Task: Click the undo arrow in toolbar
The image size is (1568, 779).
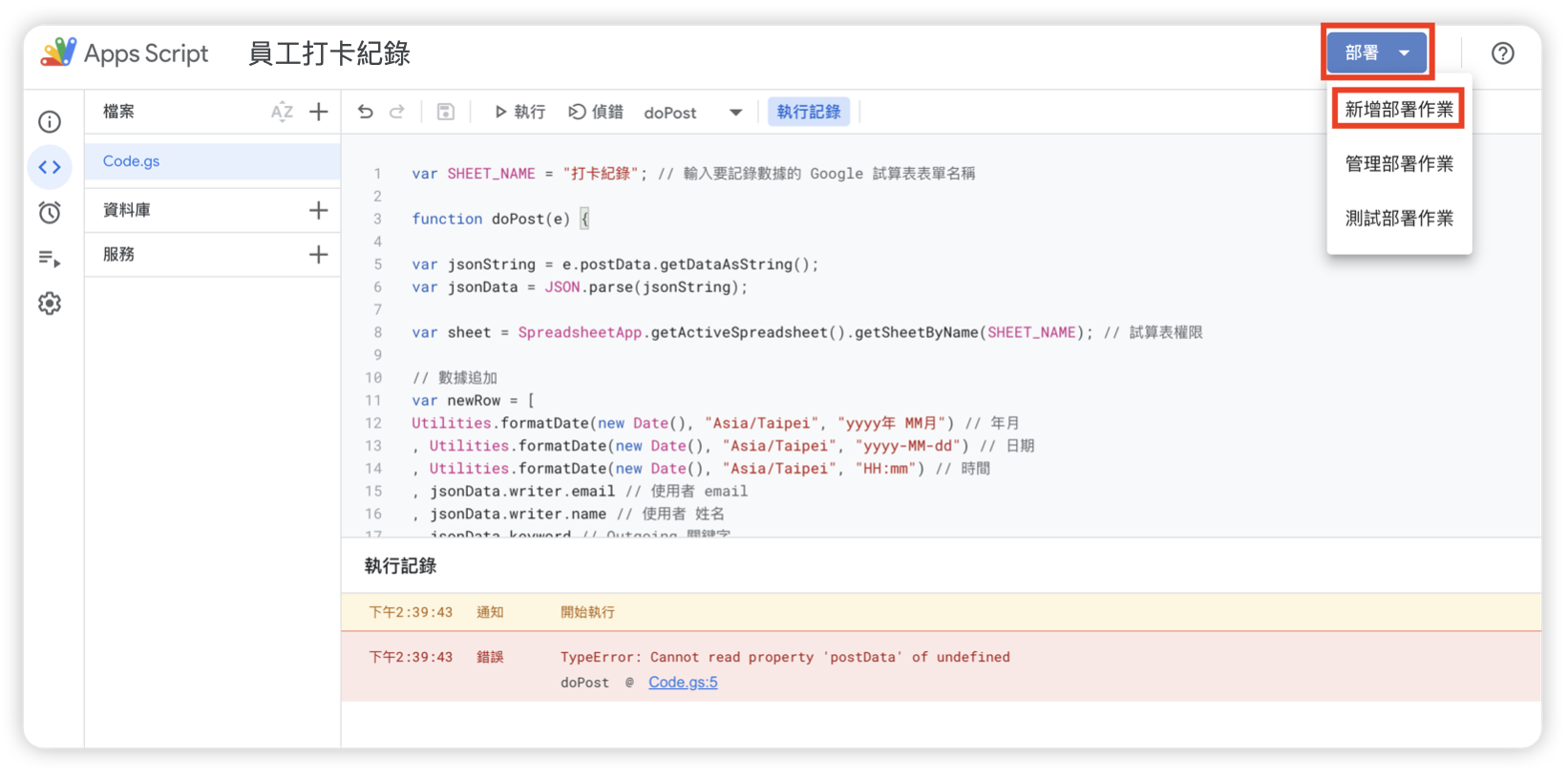Action: 366,112
